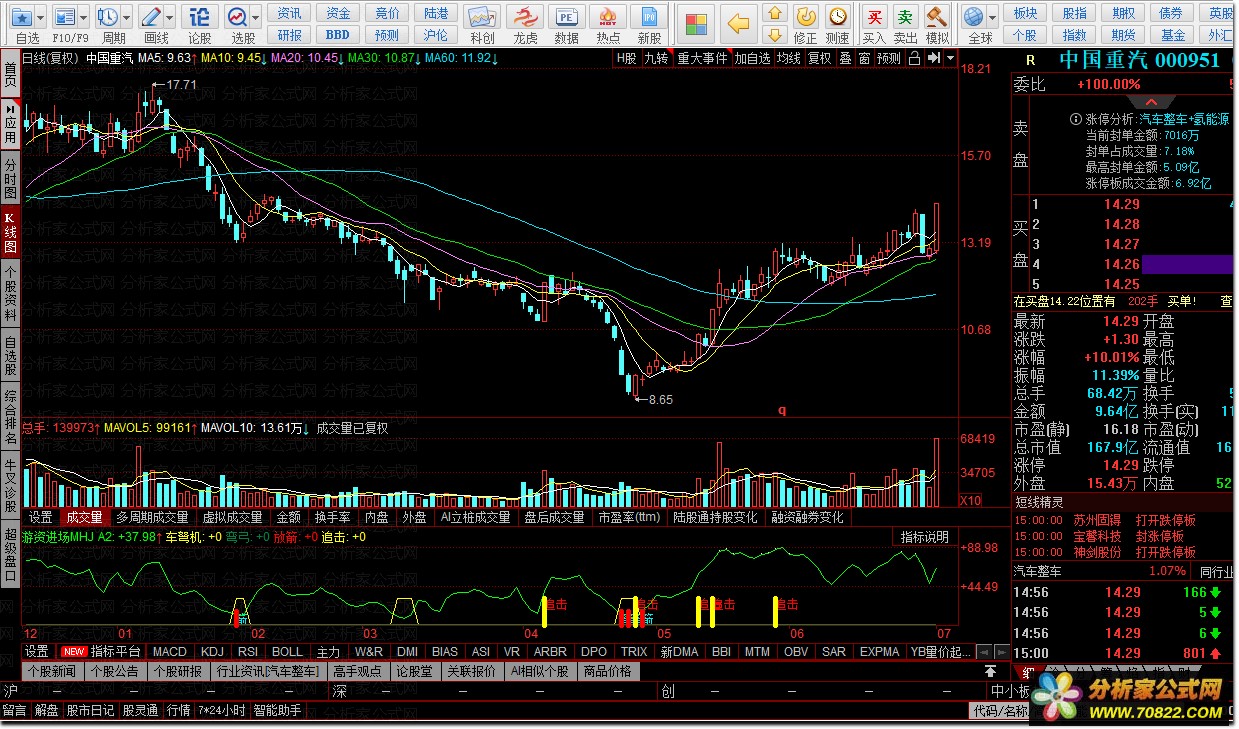Image resolution: width=1239 pixels, height=729 pixels.
Task: Select the KDJ indicator tab
Action: [212, 652]
